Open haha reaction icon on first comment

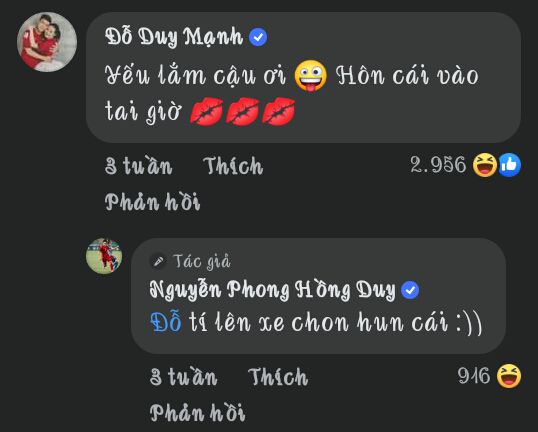(x=485, y=165)
